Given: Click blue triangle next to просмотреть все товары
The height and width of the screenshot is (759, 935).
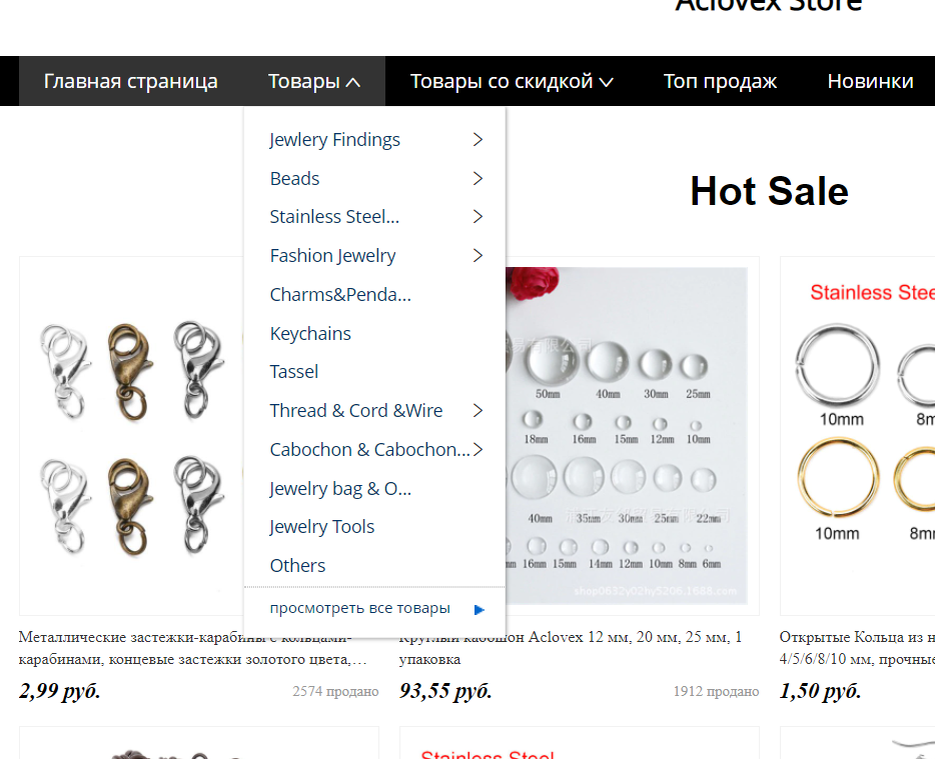Looking at the screenshot, I should click(479, 609).
